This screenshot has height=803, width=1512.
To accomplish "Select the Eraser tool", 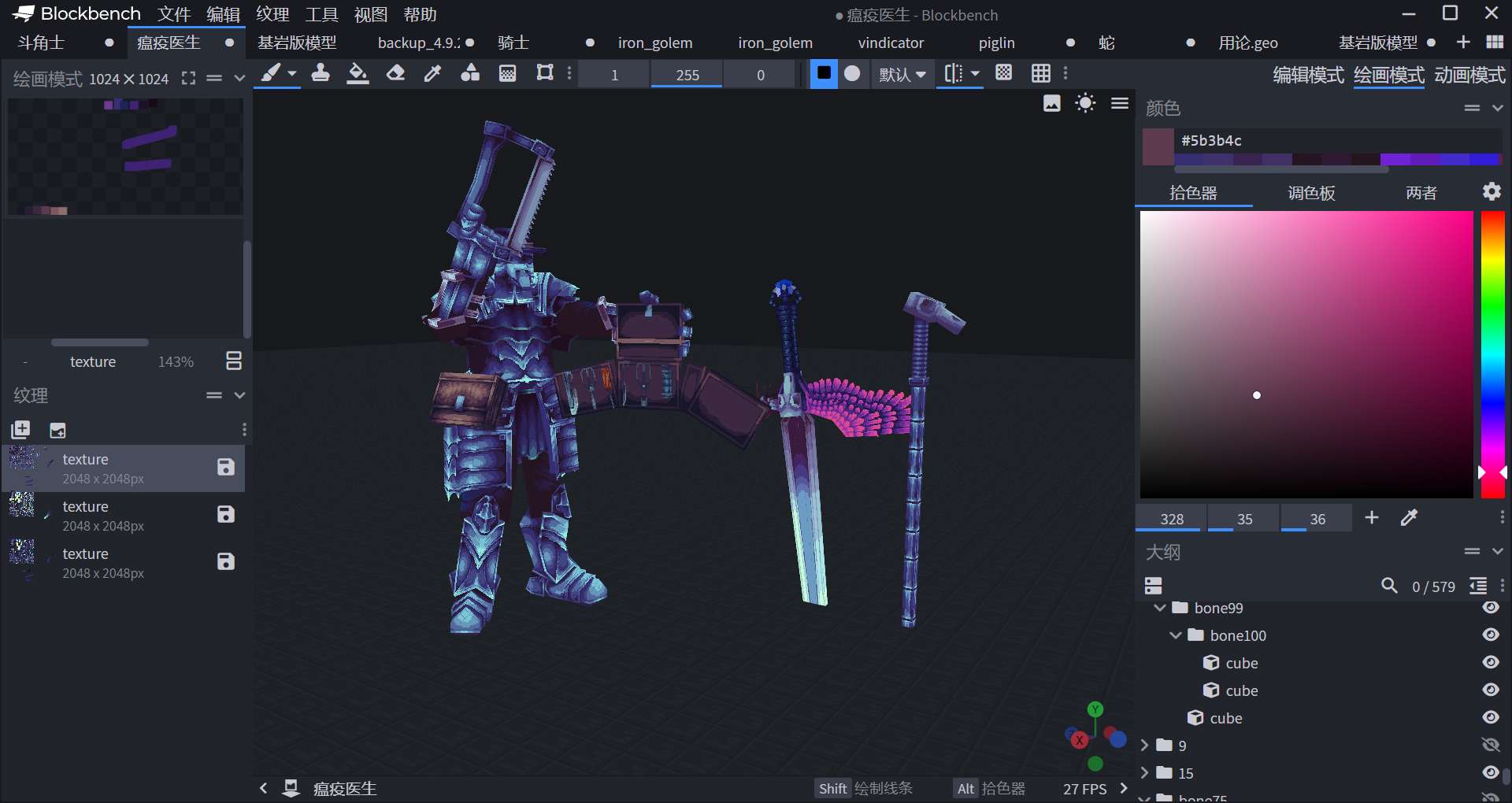I will pos(395,73).
